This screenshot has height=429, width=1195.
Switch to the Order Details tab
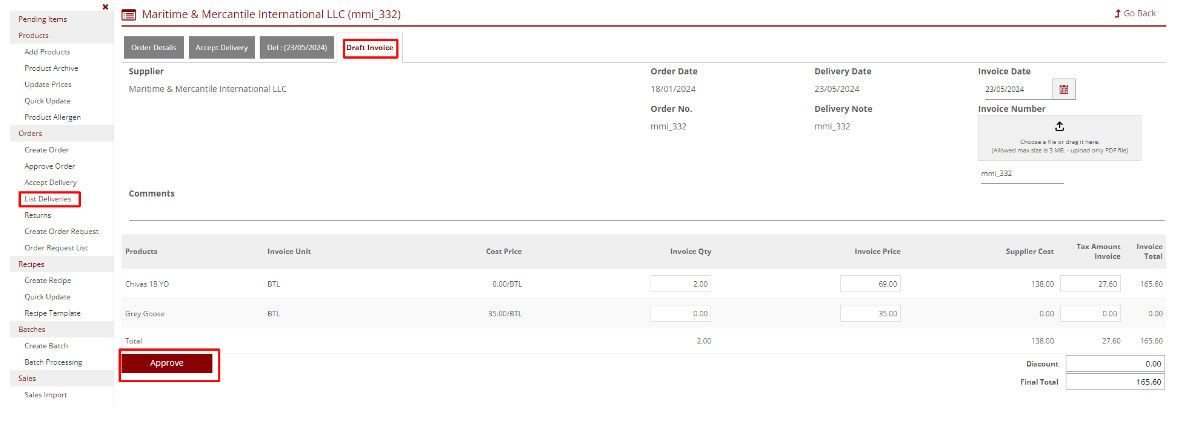pyautogui.click(x=153, y=47)
